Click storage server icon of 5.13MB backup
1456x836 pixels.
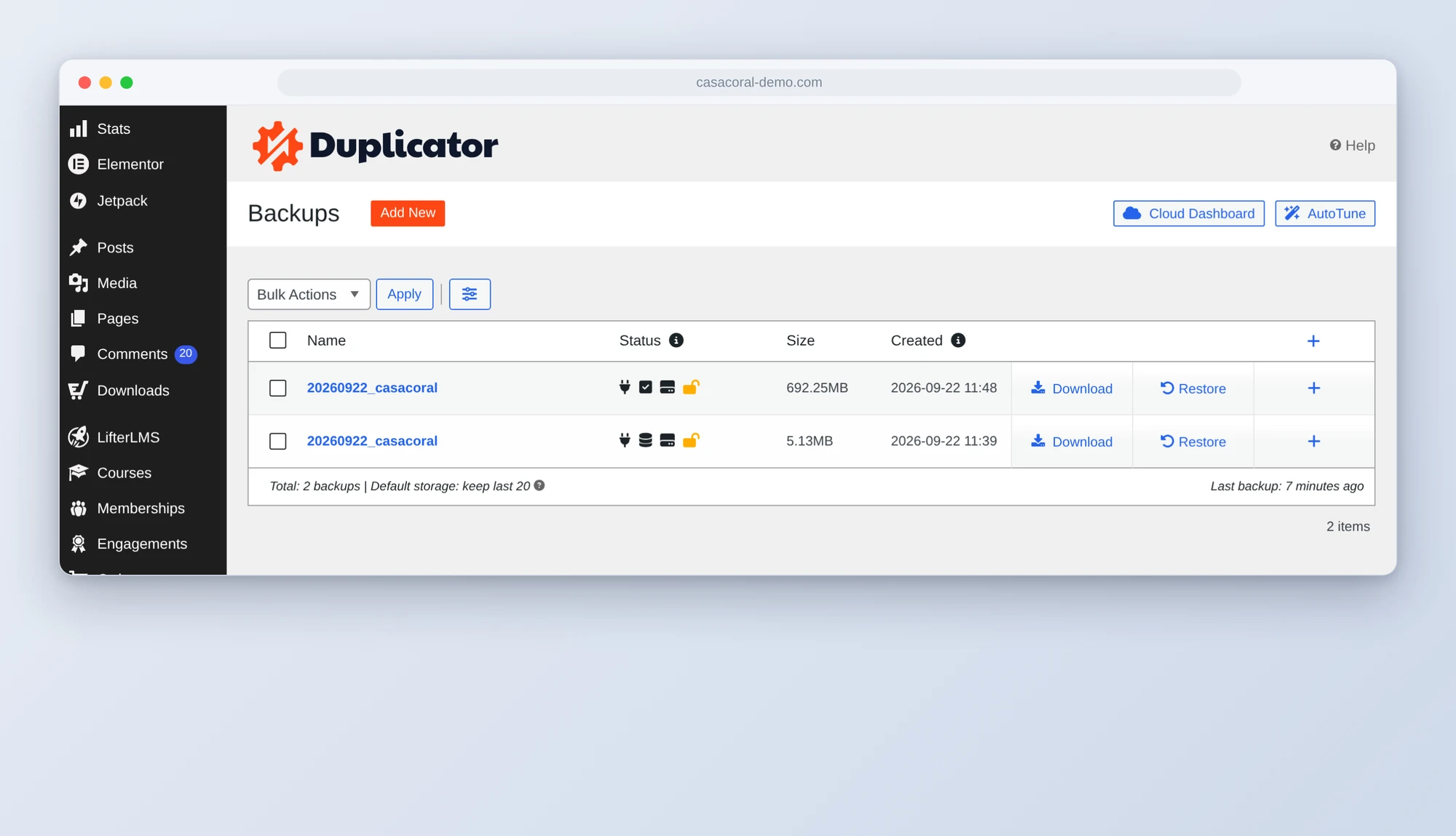[668, 440]
